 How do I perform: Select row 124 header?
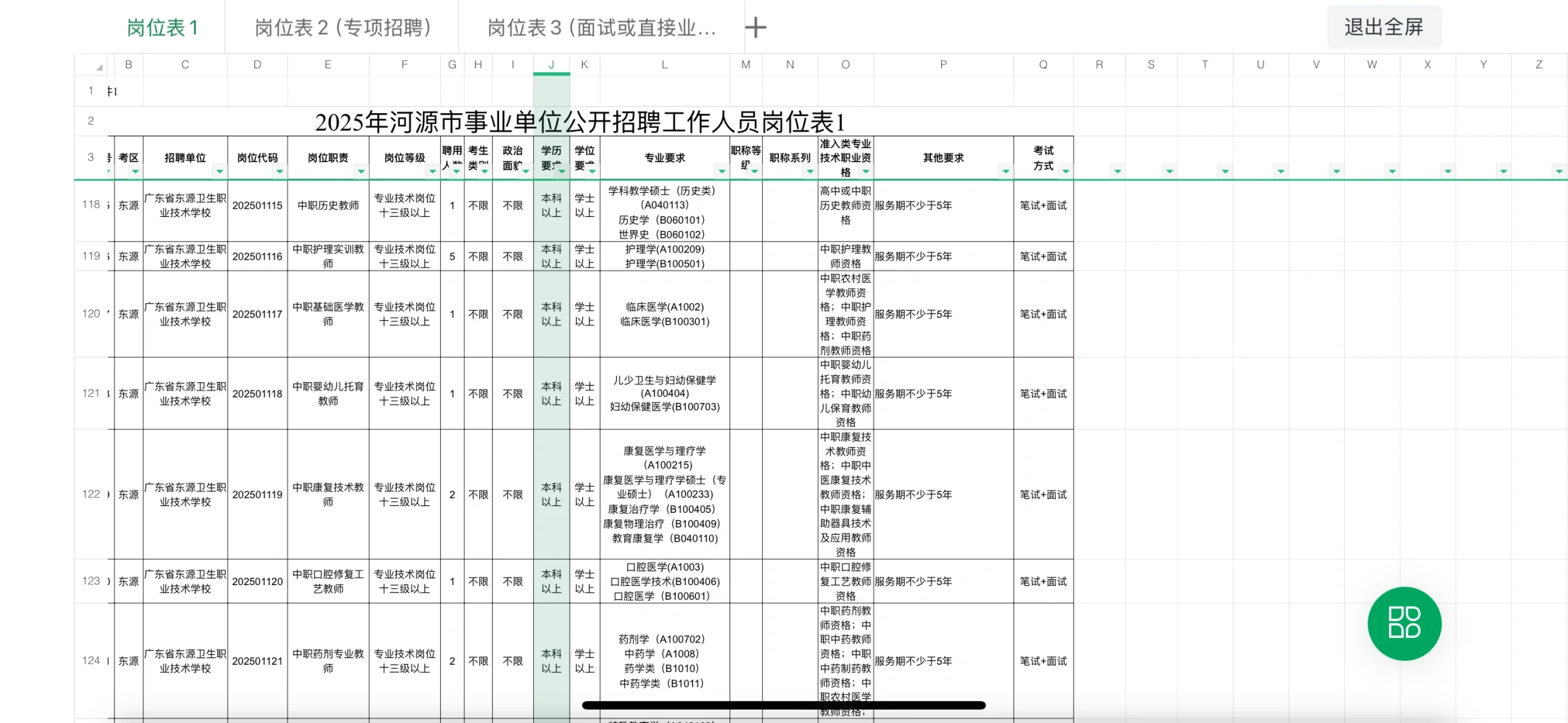coord(90,661)
